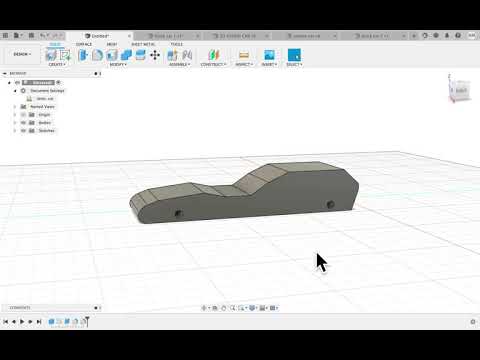Click the New Component icon above ASSEMBLE
Screen dimensions: 480x360
tap(172, 55)
